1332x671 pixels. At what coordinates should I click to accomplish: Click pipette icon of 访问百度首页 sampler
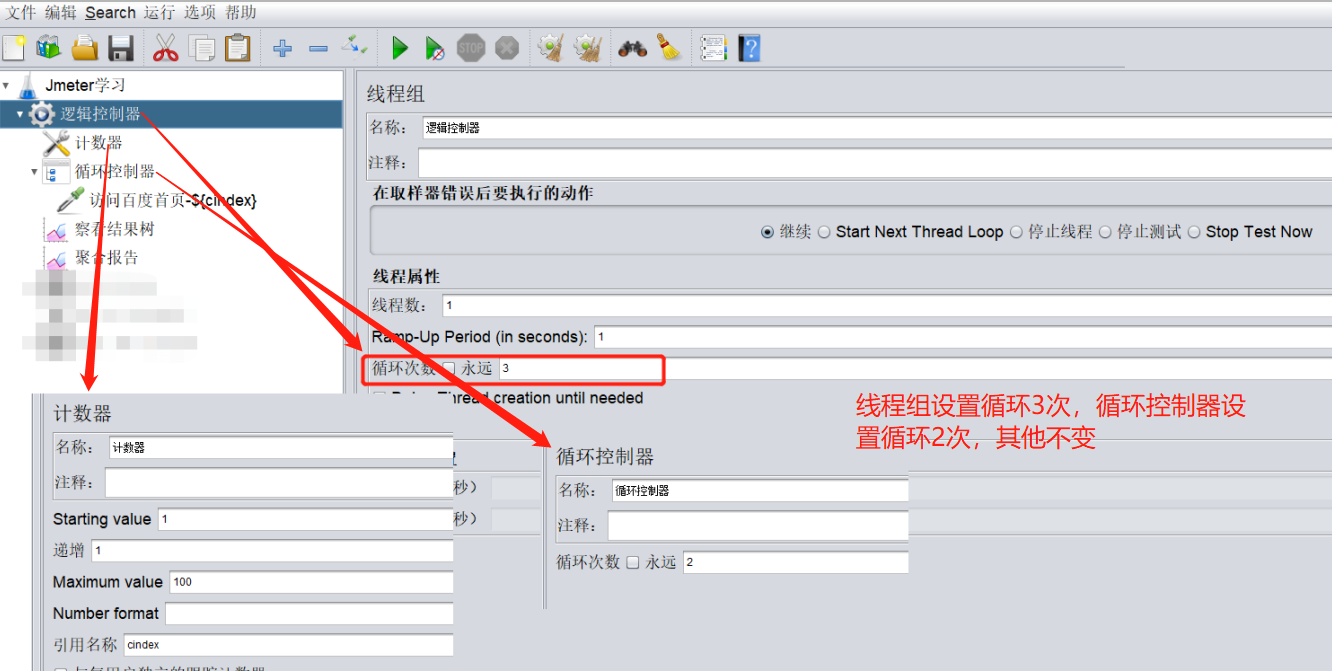click(x=71, y=200)
